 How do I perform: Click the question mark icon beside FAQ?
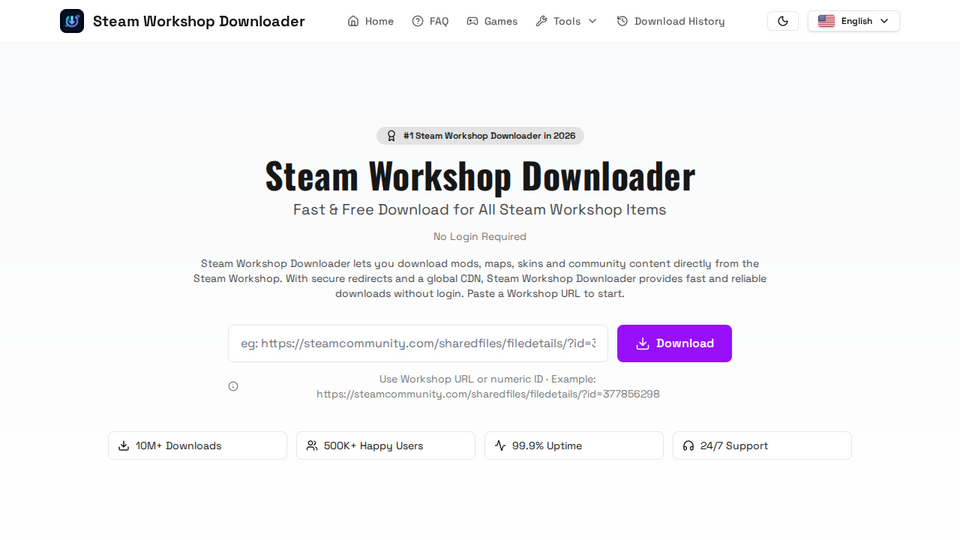coord(418,21)
